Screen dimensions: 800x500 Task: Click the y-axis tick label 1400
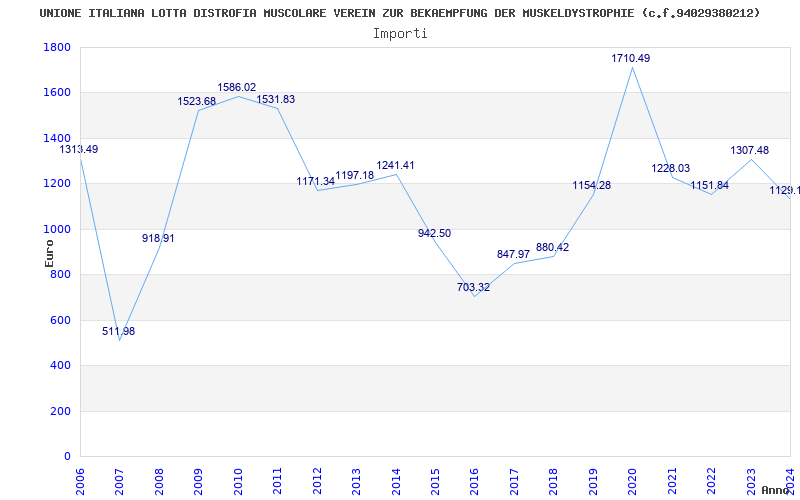pos(57,138)
